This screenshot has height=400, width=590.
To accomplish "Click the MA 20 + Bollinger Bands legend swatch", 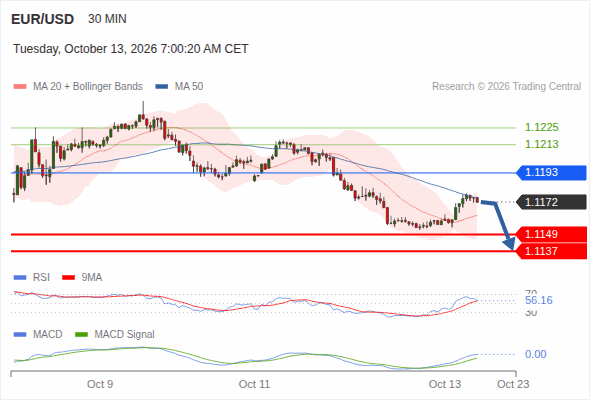I will coord(20,87).
